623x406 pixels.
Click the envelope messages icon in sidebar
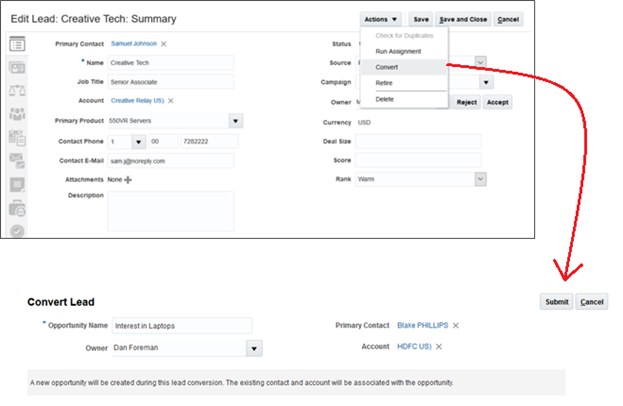point(17,160)
